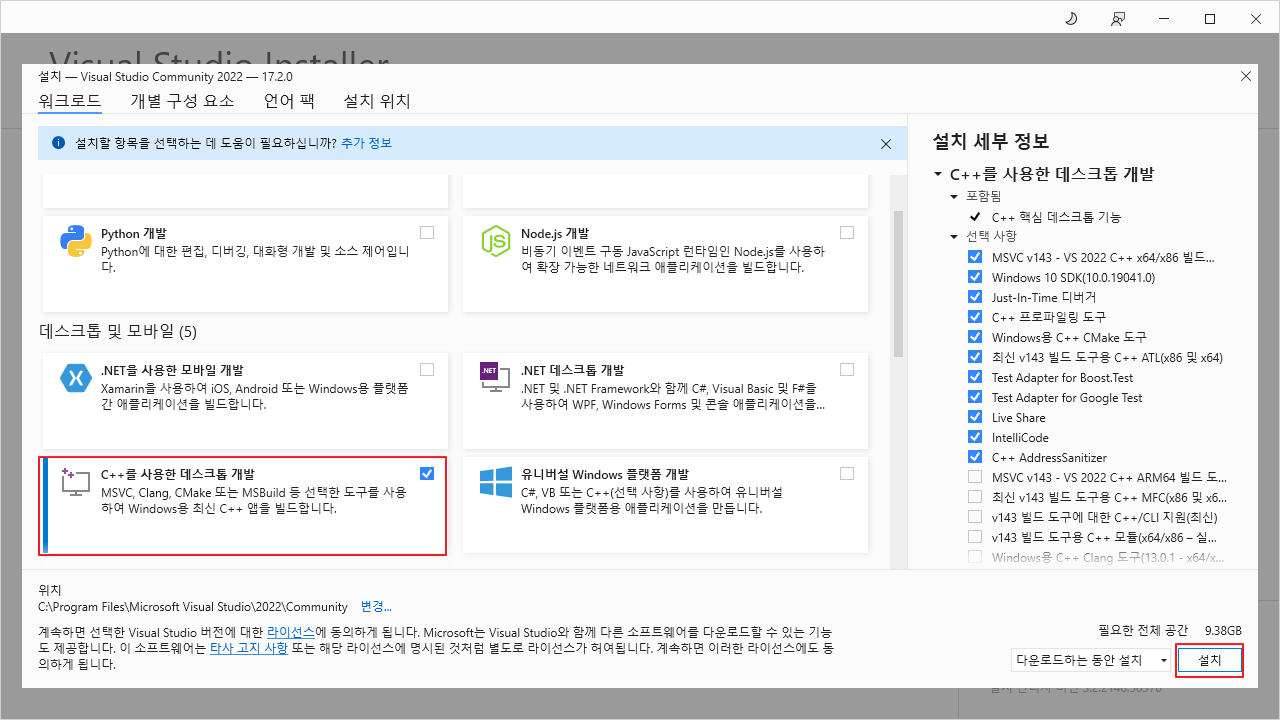
Task: Open the 추가 정보 link
Action: pyautogui.click(x=366, y=143)
